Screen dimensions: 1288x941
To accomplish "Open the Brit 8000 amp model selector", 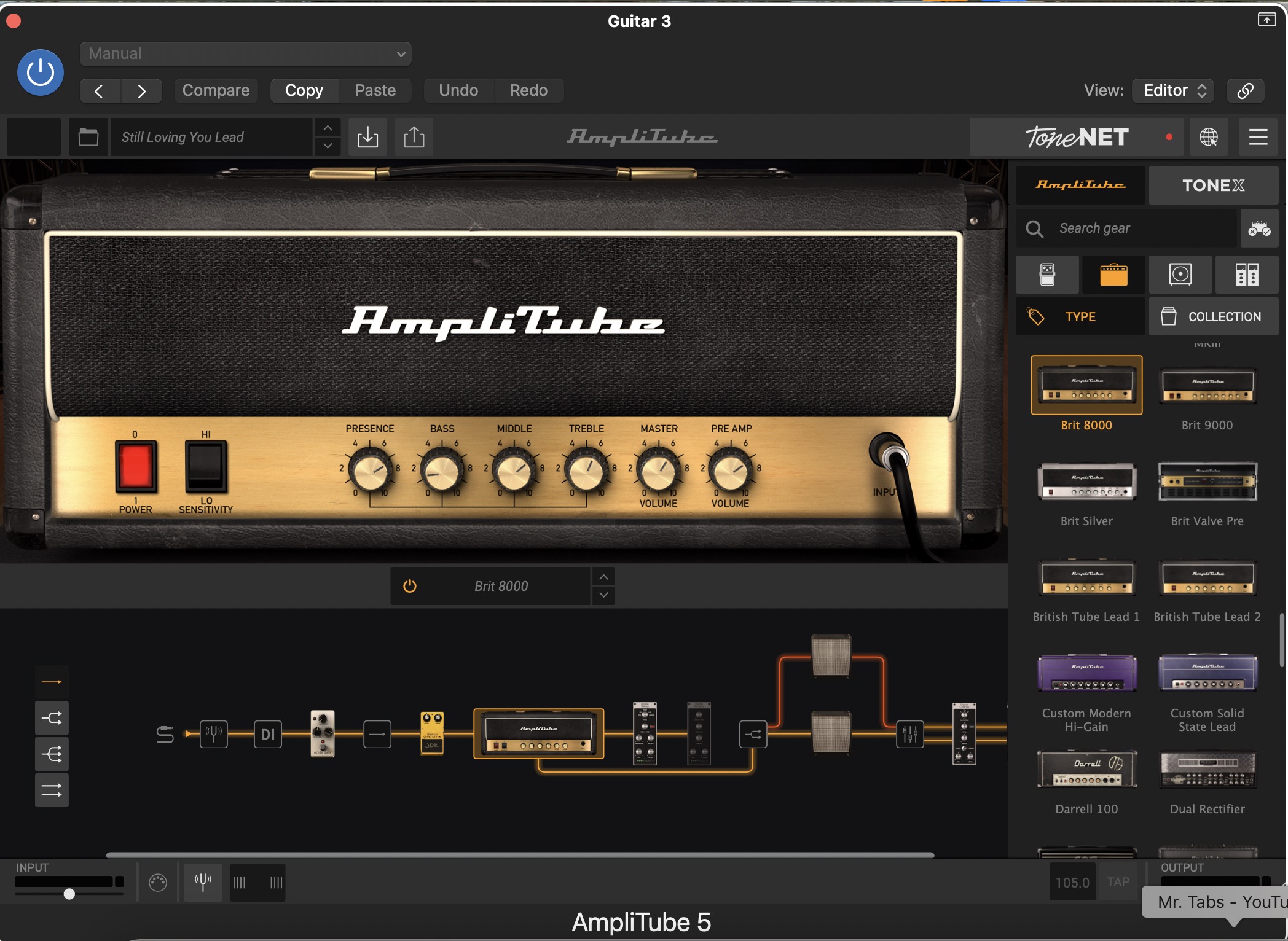I will [501, 586].
